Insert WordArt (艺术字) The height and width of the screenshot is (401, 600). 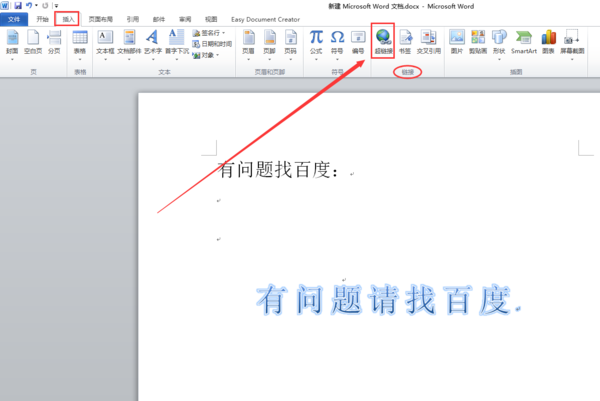[153, 44]
